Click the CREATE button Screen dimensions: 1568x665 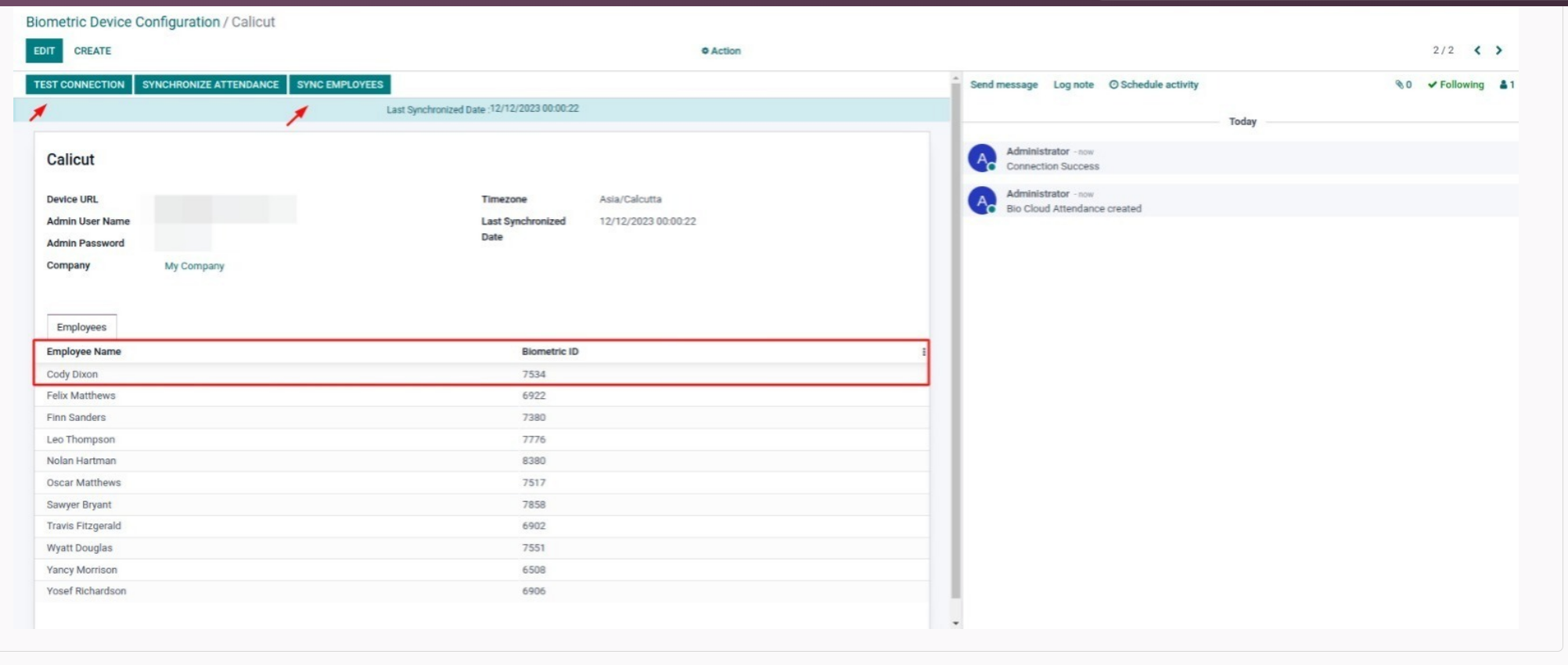92,51
